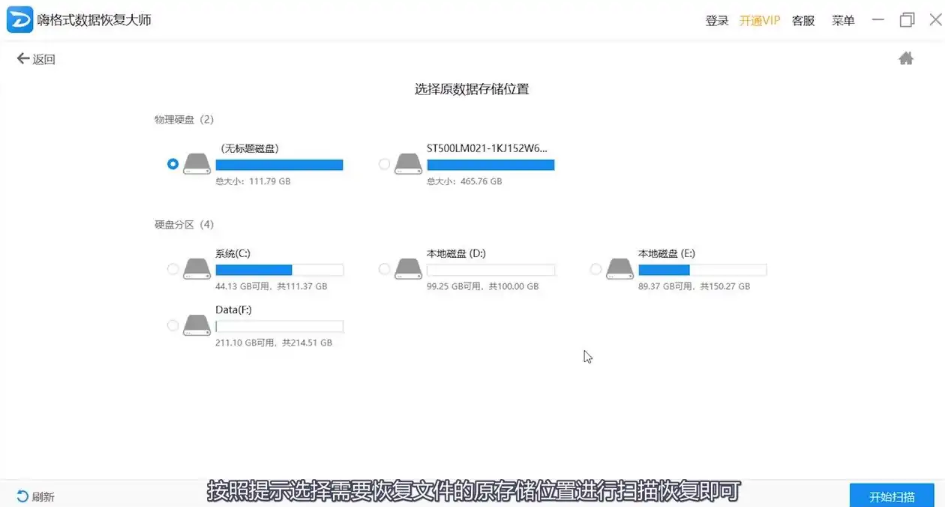This screenshot has width=945, height=507.
Task: Click 开通VIP in the title bar
Action: coord(759,20)
